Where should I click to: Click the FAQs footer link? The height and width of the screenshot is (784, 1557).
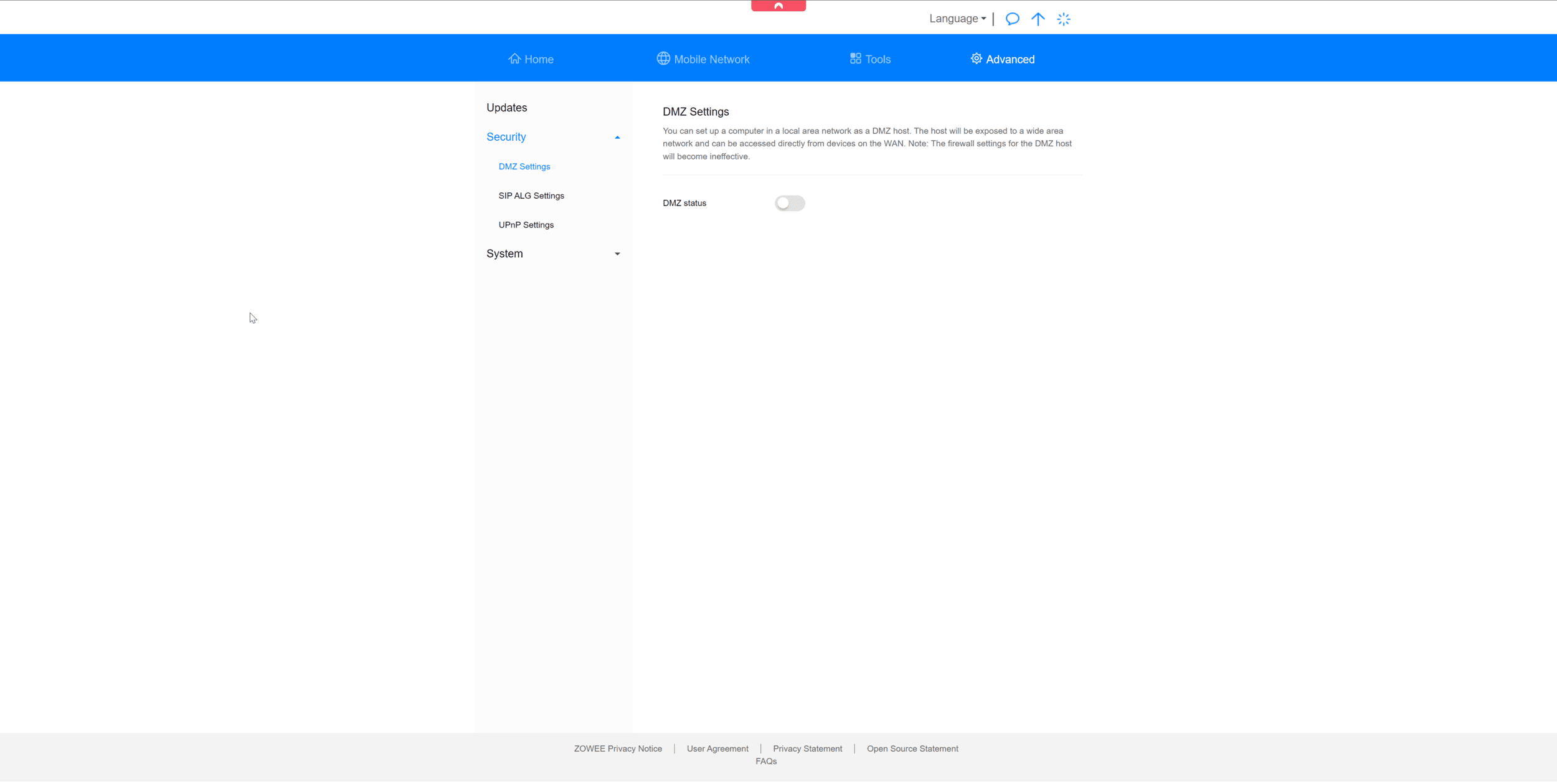point(766,762)
